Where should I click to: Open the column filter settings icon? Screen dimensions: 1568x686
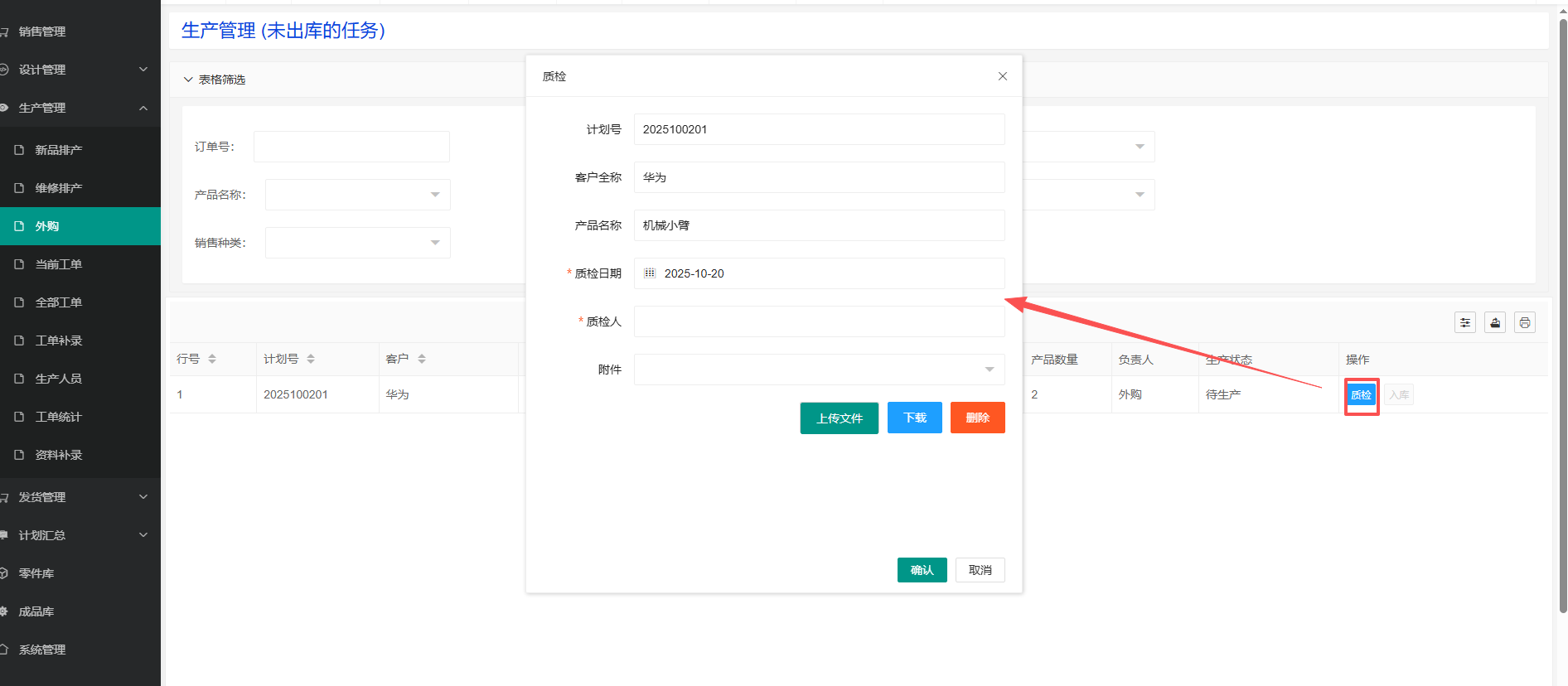click(1465, 322)
